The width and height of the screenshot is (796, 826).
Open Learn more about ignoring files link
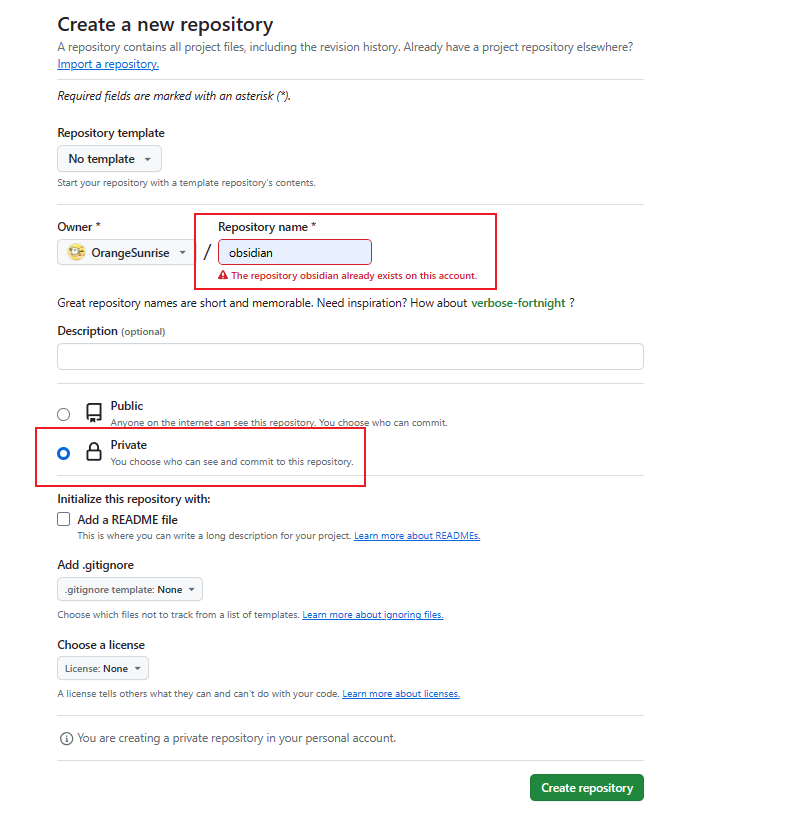373,615
